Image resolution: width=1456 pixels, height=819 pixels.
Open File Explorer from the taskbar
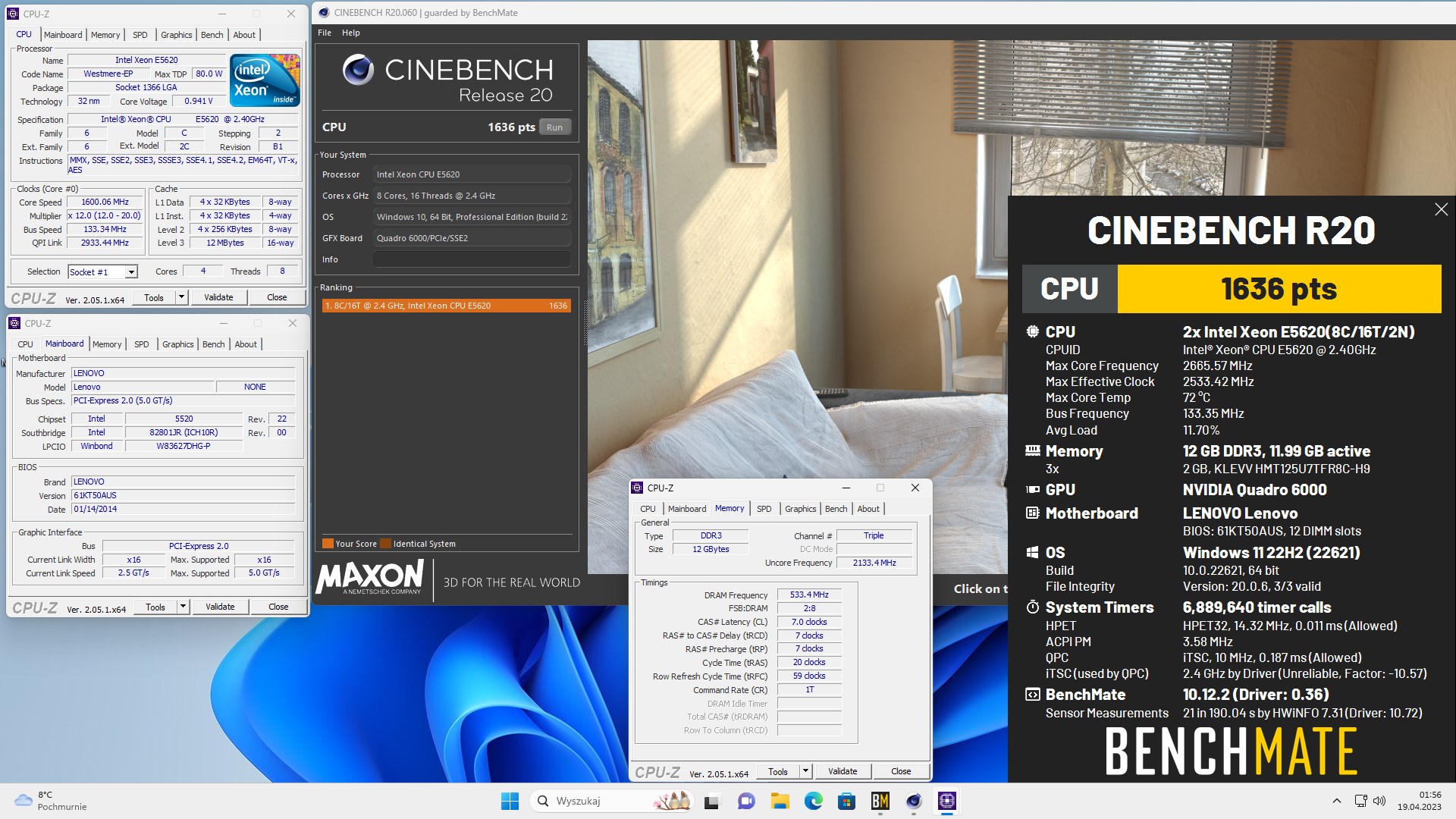pyautogui.click(x=780, y=801)
